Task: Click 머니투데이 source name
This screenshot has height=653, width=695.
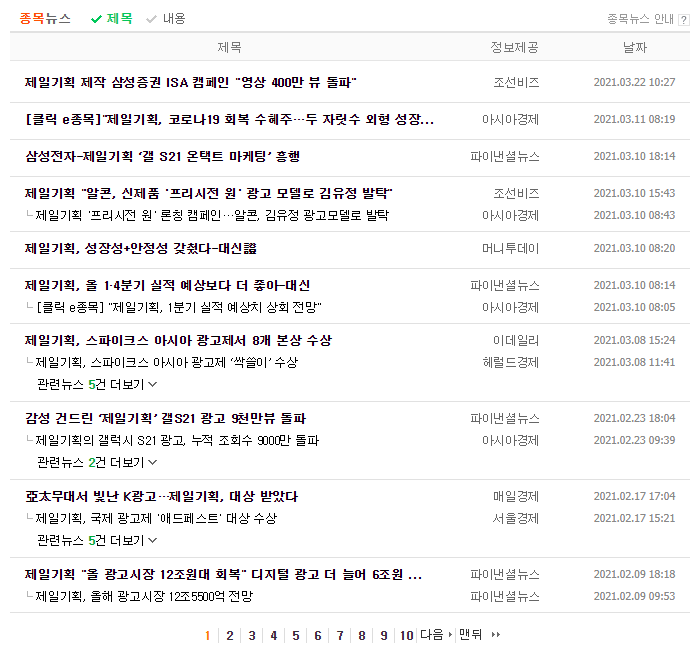Action: pos(510,248)
